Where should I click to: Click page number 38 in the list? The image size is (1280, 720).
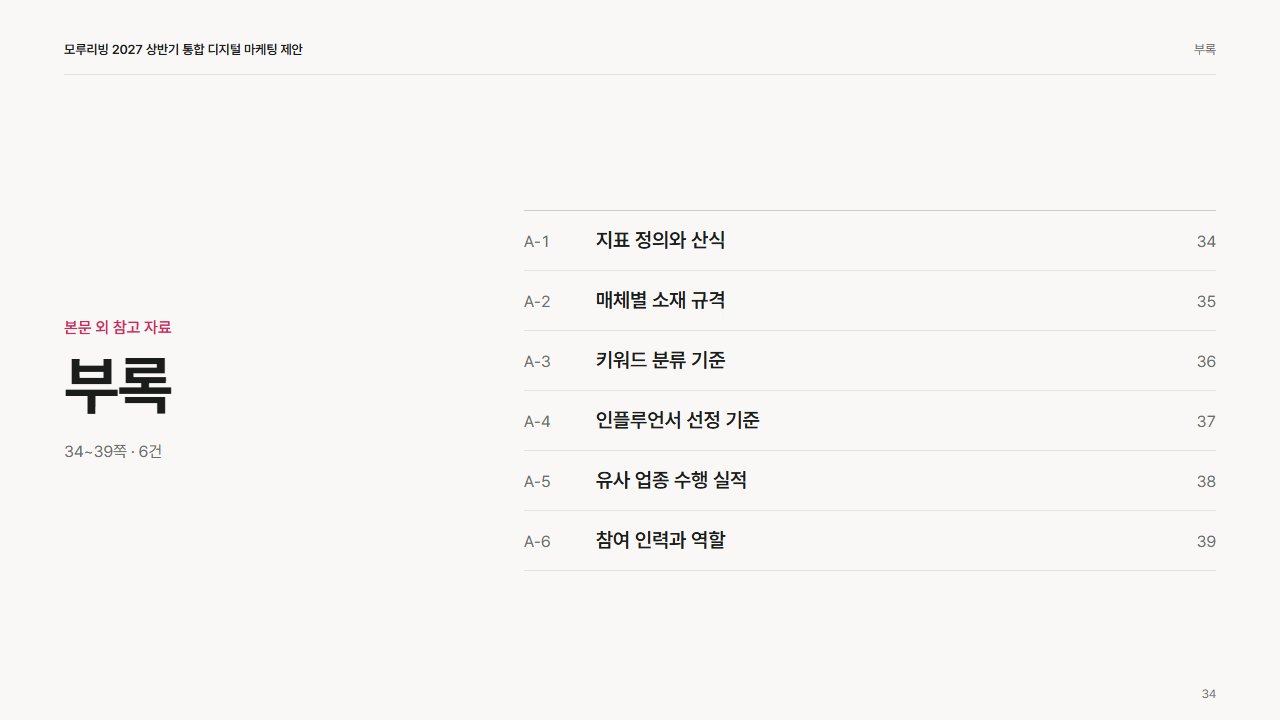1206,481
